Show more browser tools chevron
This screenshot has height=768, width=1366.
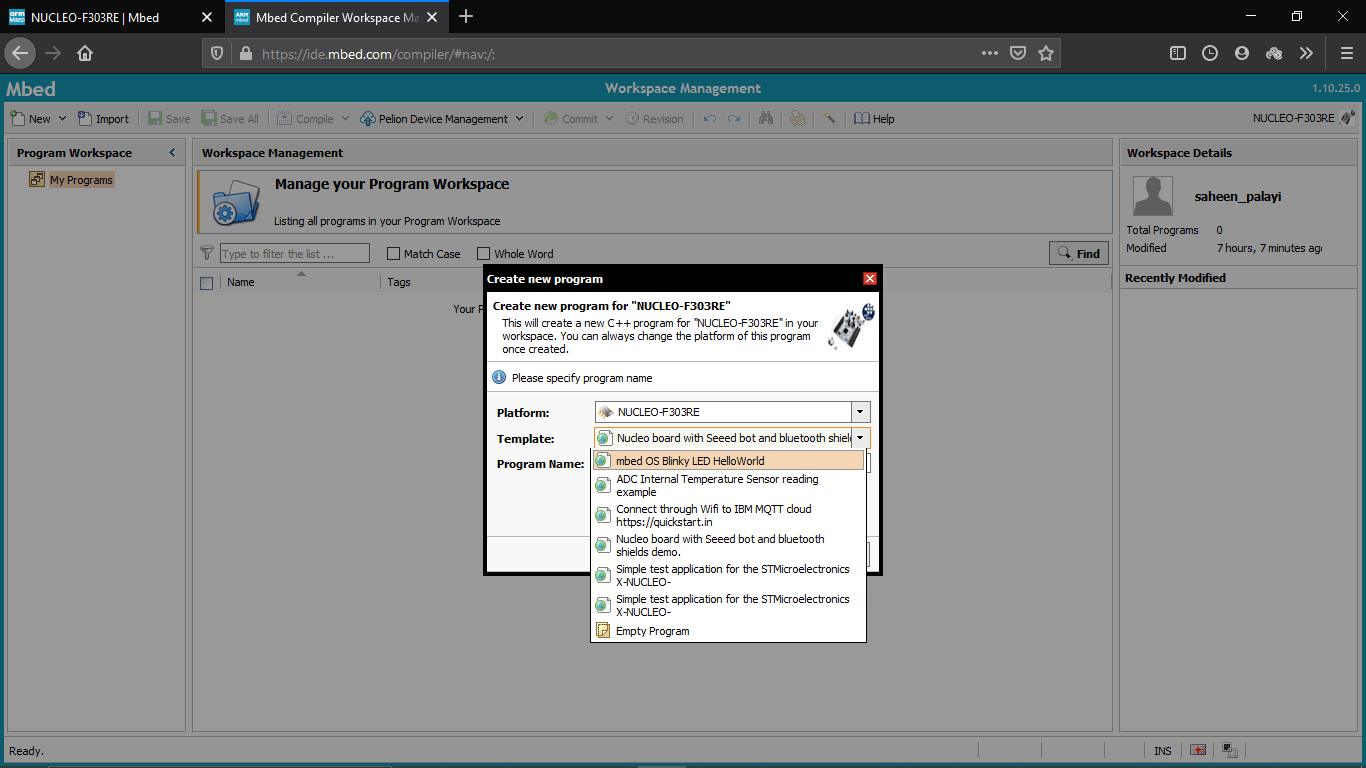coord(1306,53)
